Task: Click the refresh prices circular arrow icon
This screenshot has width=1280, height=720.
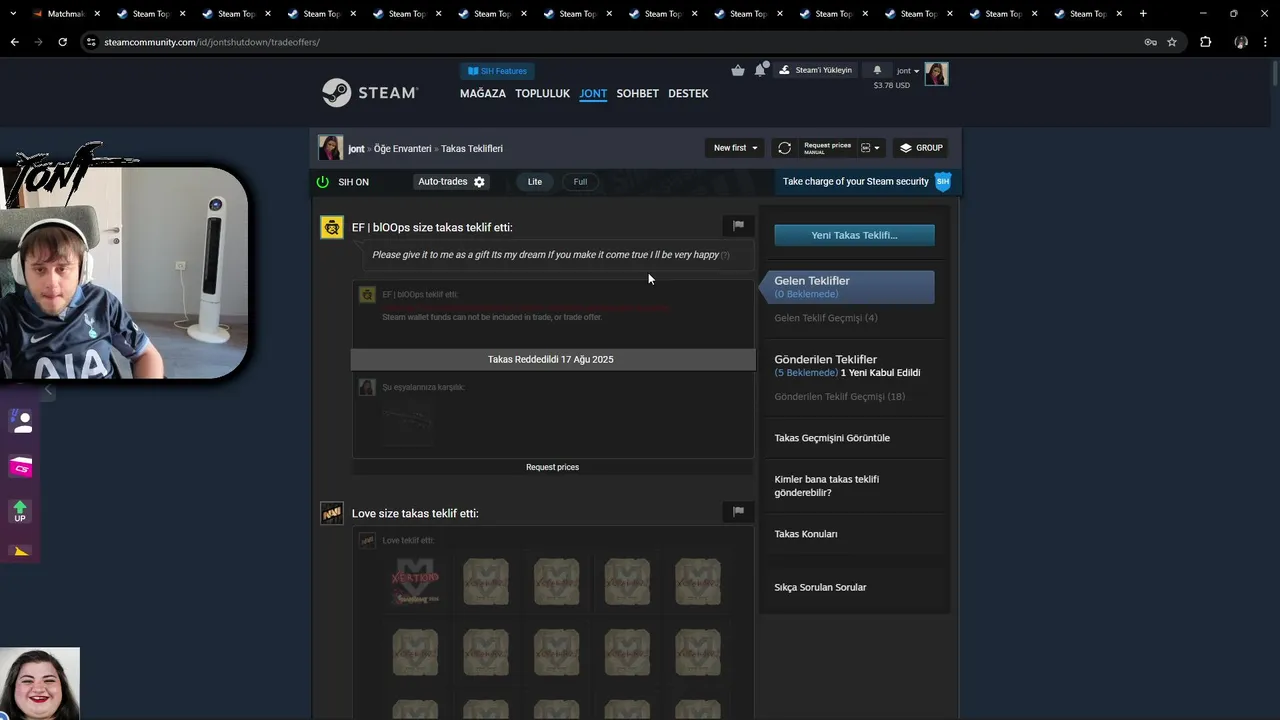Action: point(785,148)
